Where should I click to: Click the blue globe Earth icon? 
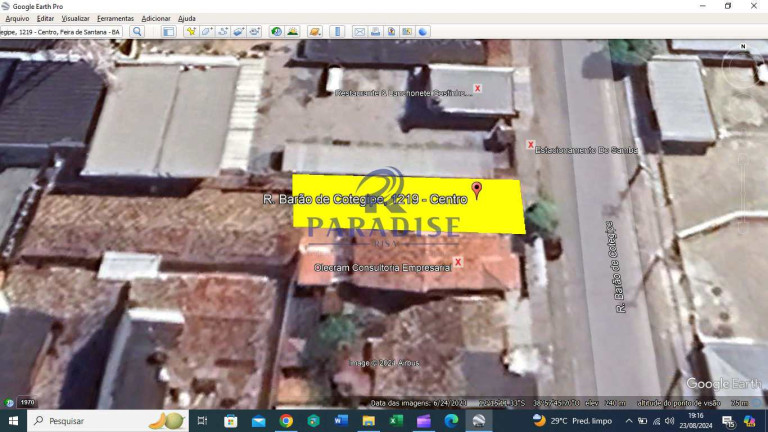(423, 32)
